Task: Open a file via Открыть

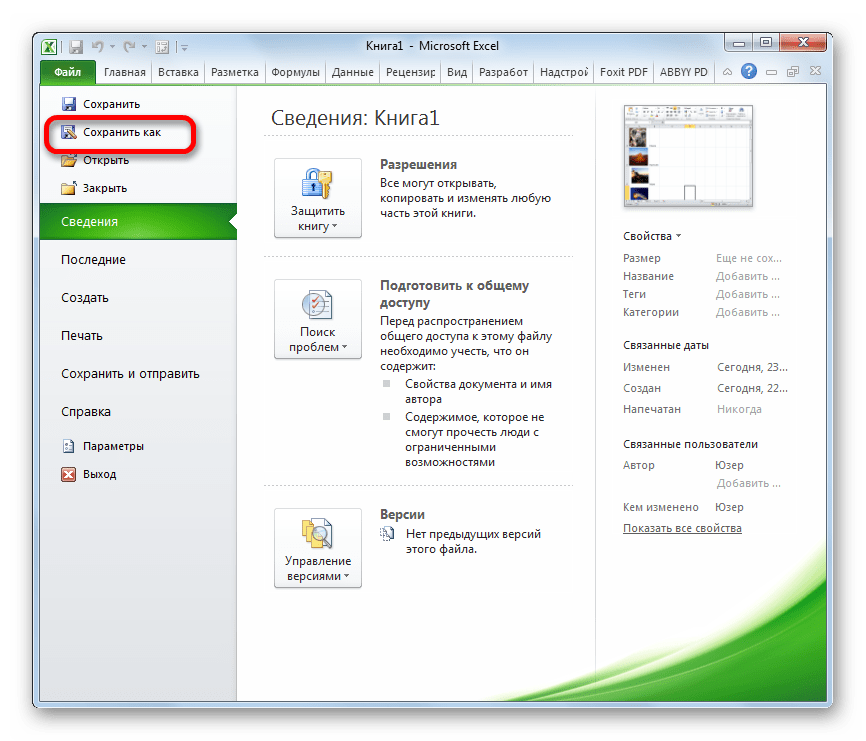Action: tap(105, 160)
